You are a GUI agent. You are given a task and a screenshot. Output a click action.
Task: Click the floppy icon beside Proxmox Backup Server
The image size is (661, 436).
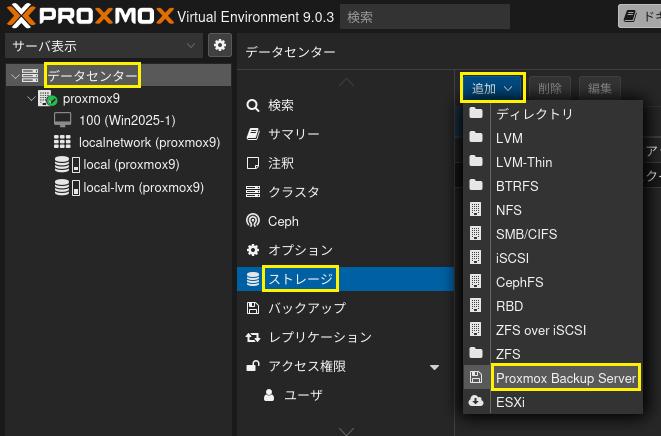476,377
